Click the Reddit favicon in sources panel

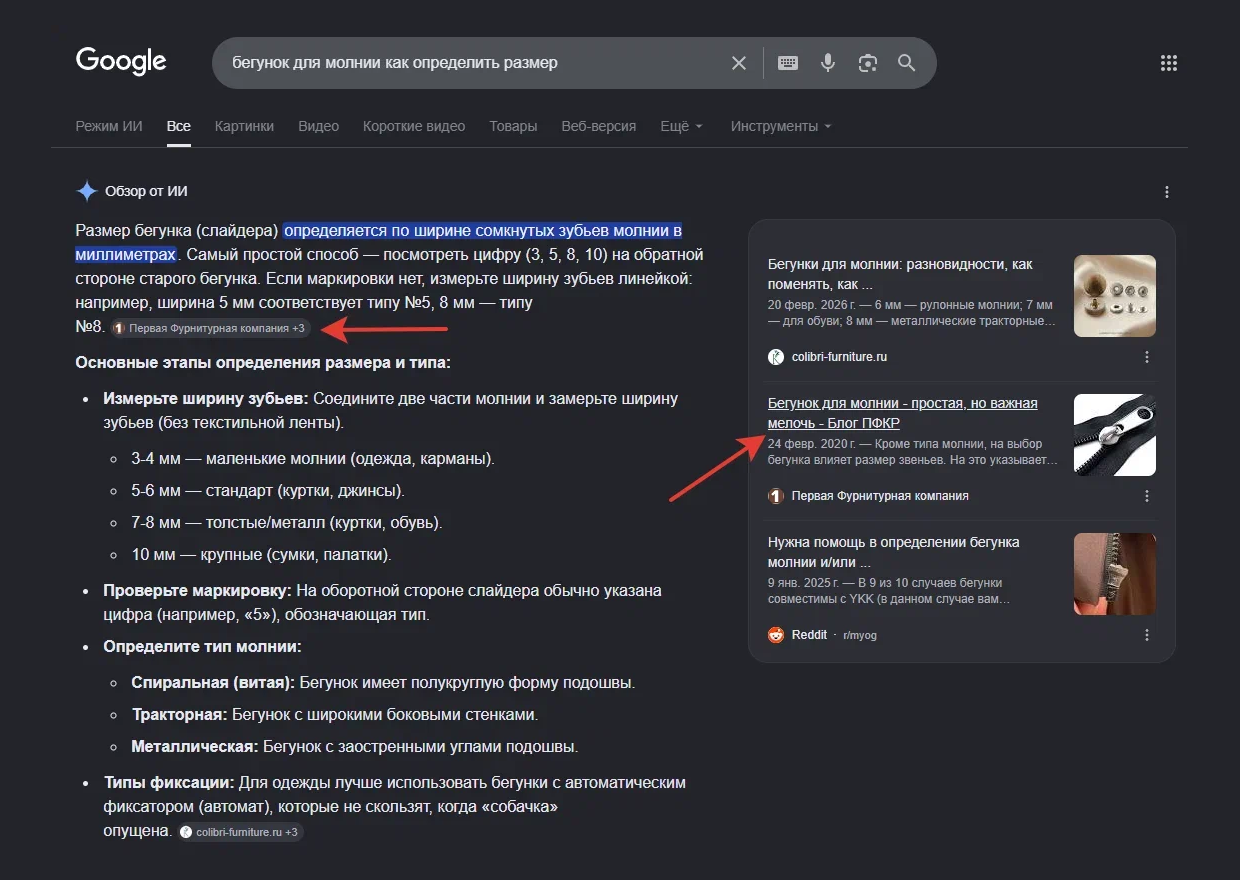click(x=776, y=635)
